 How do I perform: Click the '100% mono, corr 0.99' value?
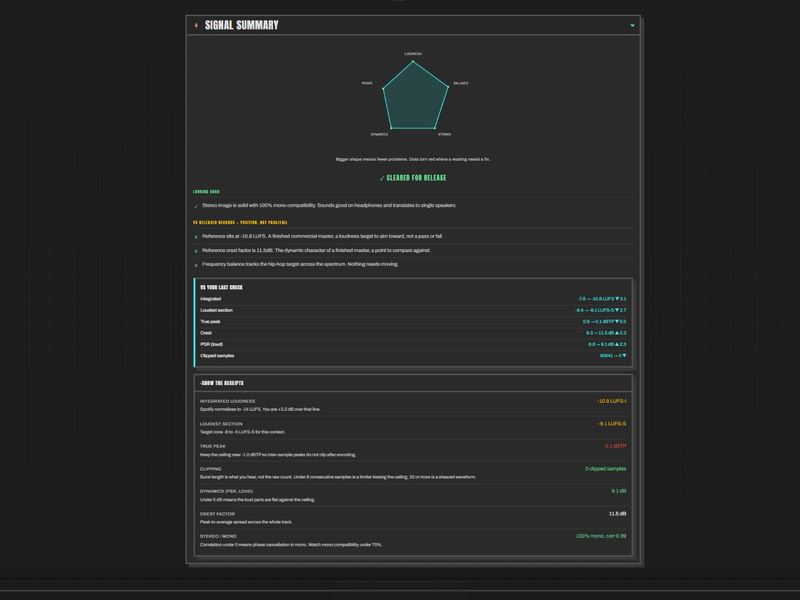pos(601,536)
